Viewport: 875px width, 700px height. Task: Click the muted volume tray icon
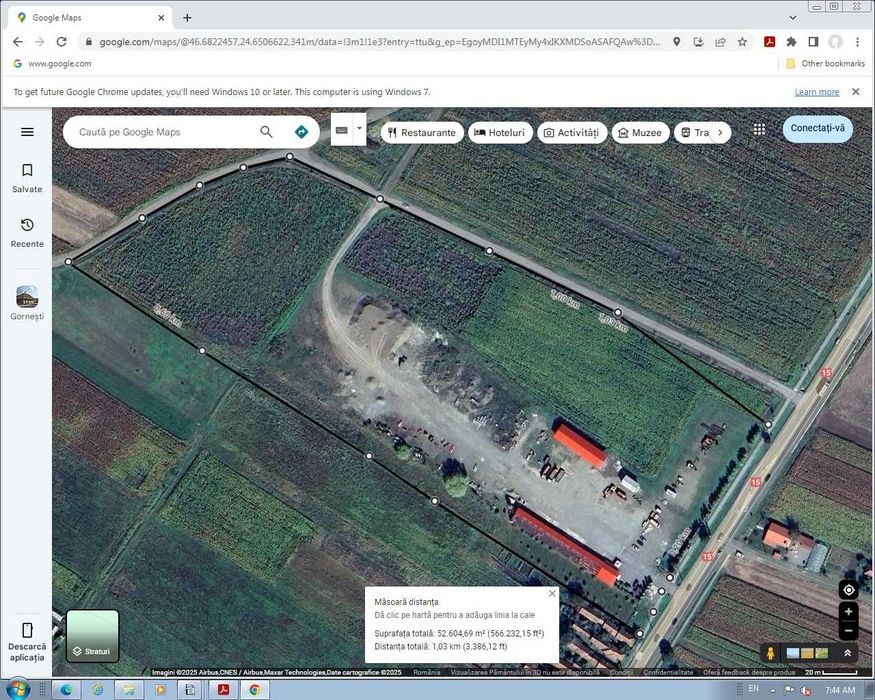(x=806, y=690)
